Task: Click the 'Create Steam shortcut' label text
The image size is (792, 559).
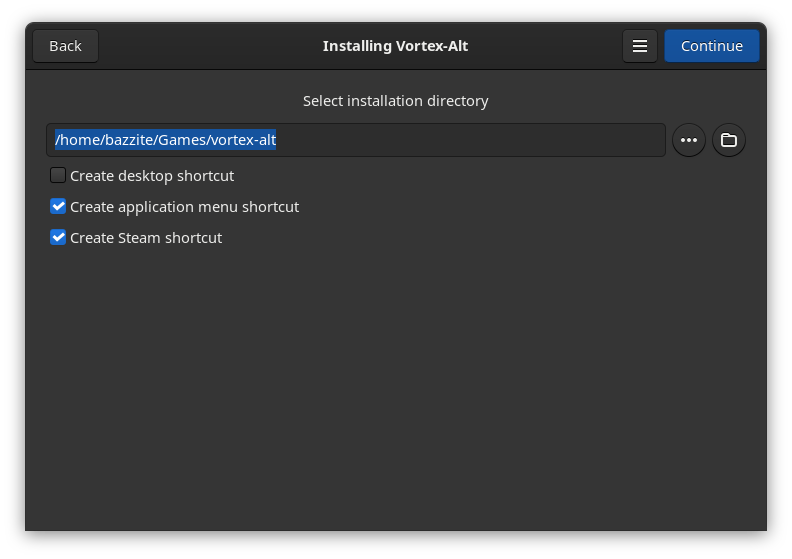Action: [x=146, y=238]
